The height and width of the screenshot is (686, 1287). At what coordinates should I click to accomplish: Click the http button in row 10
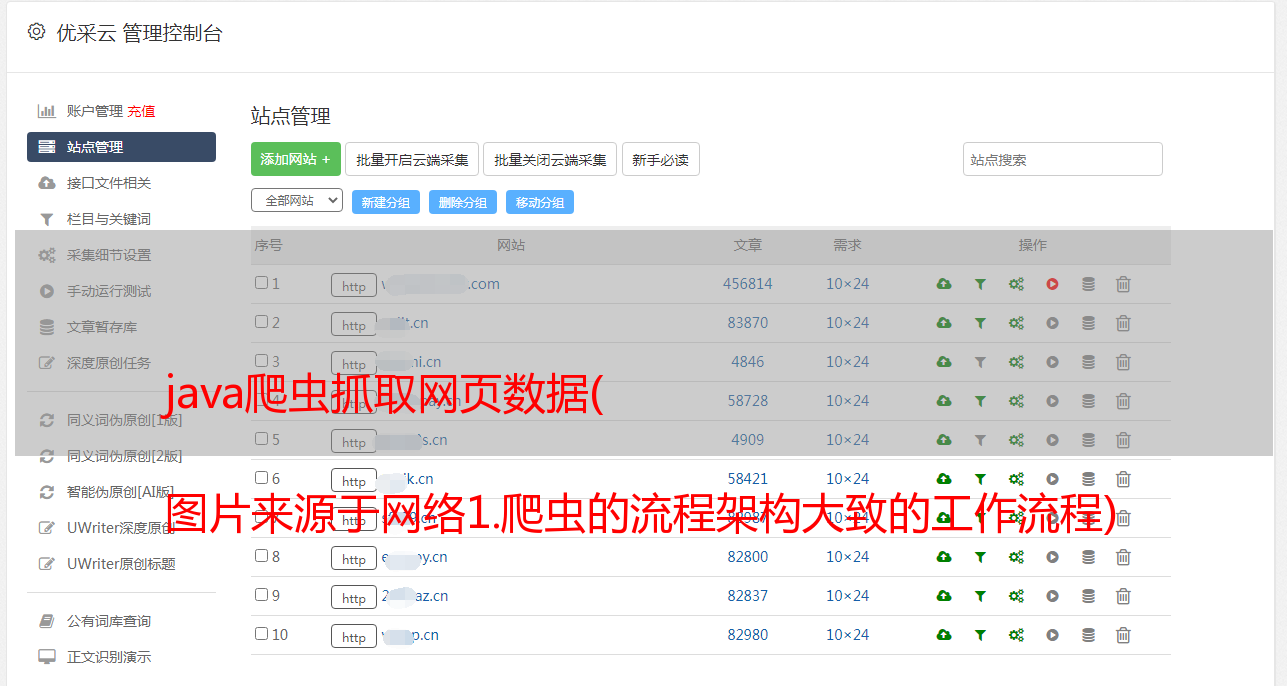click(x=354, y=637)
